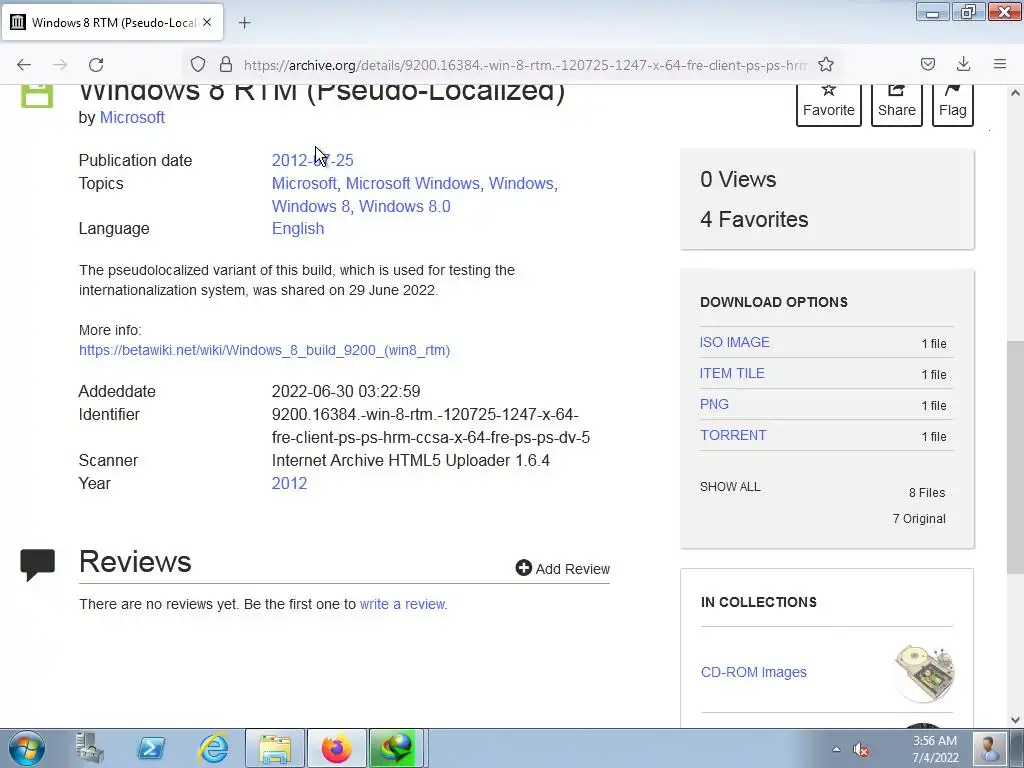Select the Windows 8 RTM browser tab

click(x=112, y=22)
